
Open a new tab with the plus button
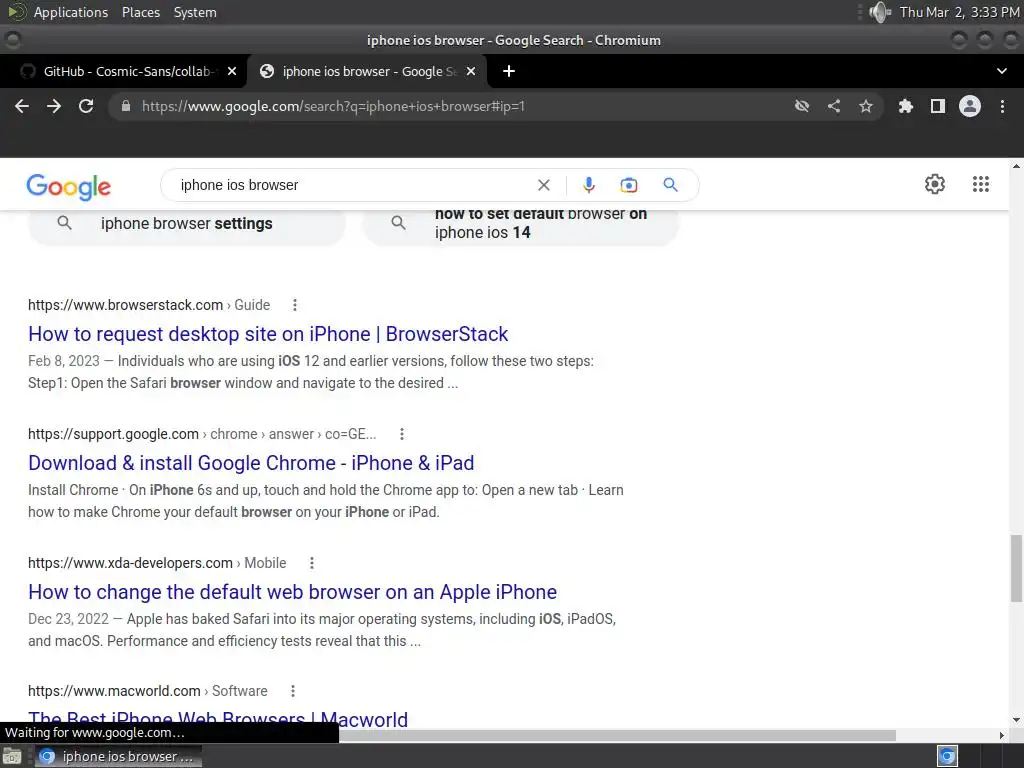pos(509,71)
